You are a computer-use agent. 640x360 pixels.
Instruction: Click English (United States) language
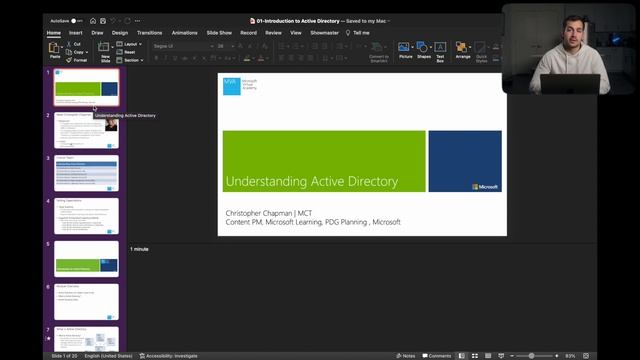[108, 356]
